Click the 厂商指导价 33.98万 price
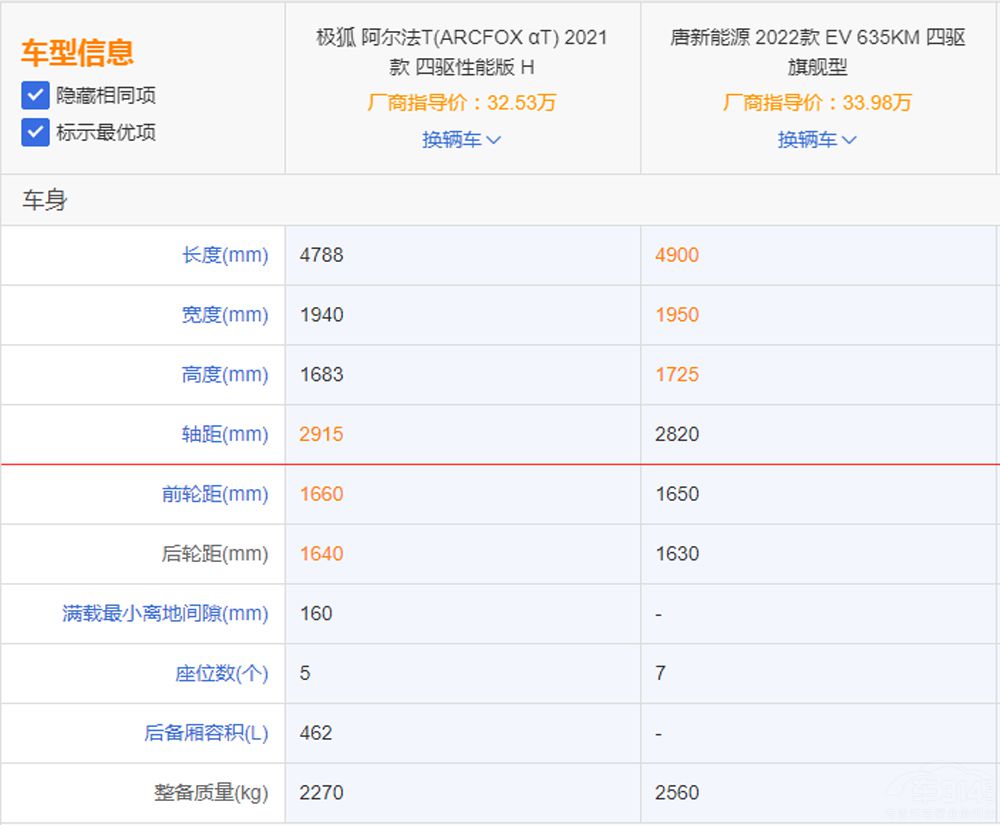 [x=817, y=103]
